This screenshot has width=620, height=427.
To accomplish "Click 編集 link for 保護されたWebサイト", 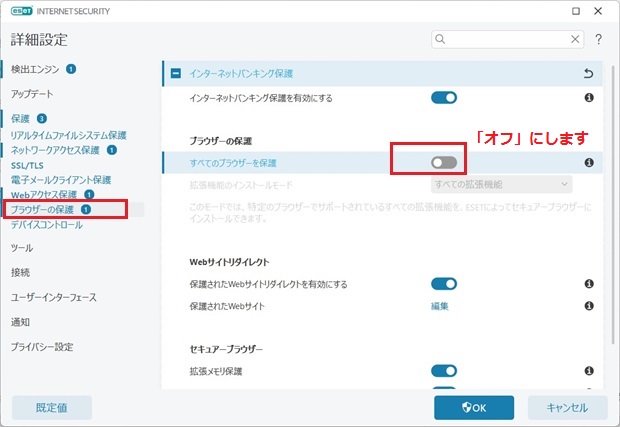I will pos(439,306).
